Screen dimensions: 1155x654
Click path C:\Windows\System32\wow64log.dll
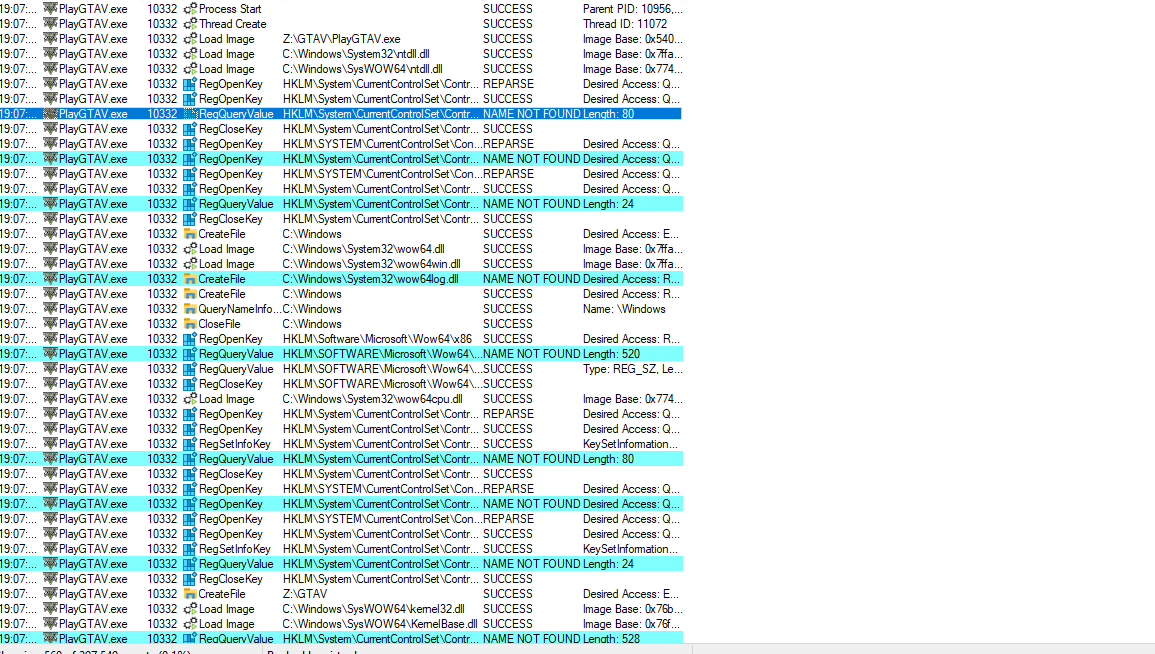coord(371,279)
